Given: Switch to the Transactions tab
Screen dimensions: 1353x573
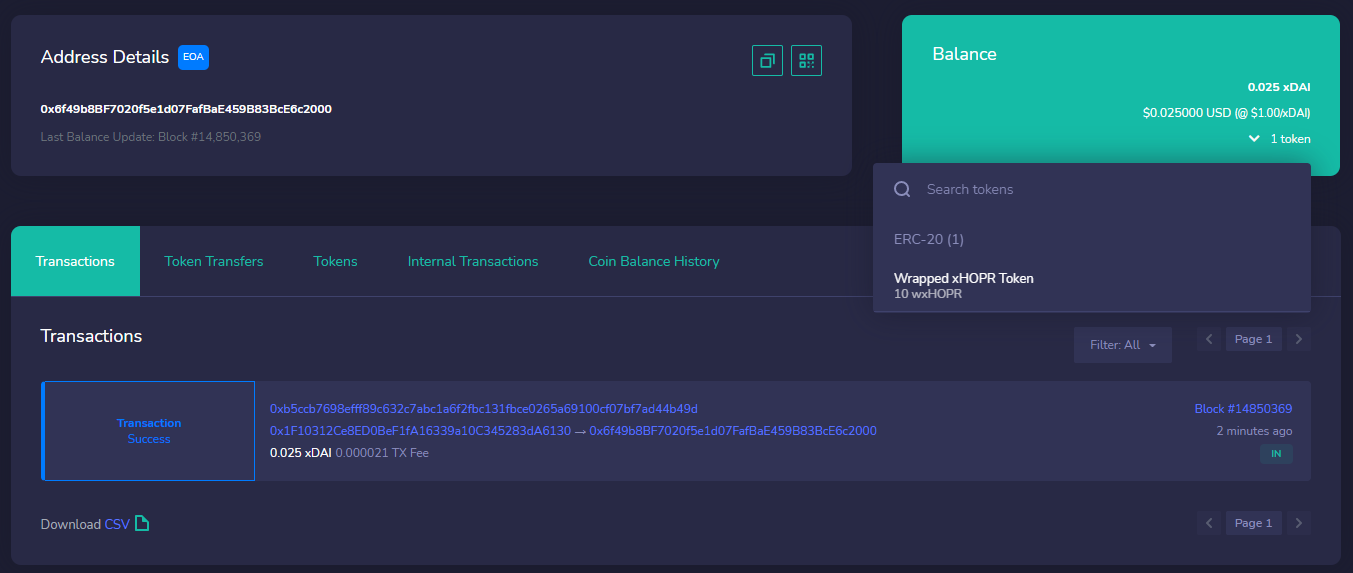Looking at the screenshot, I should [75, 261].
